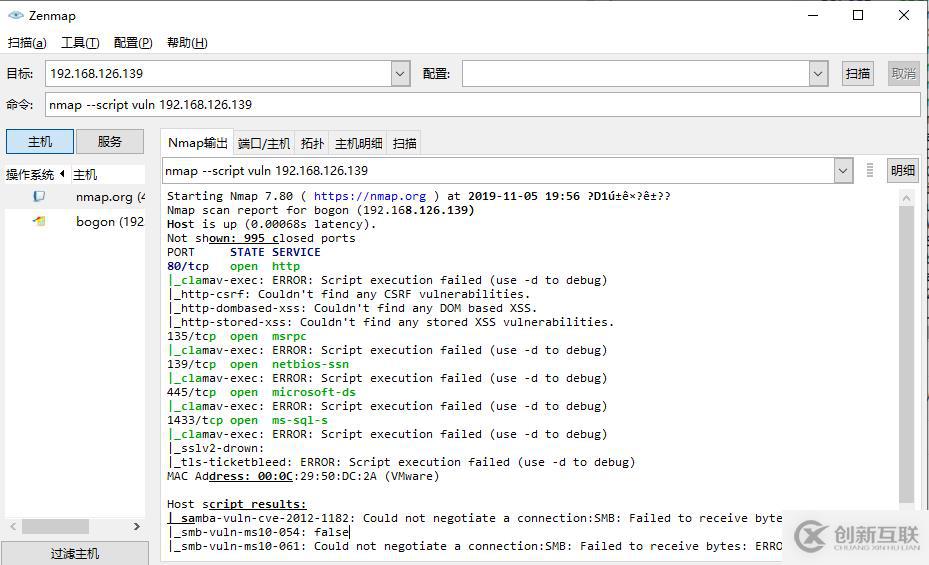Minimize the Zenmap window

[x=813, y=15]
